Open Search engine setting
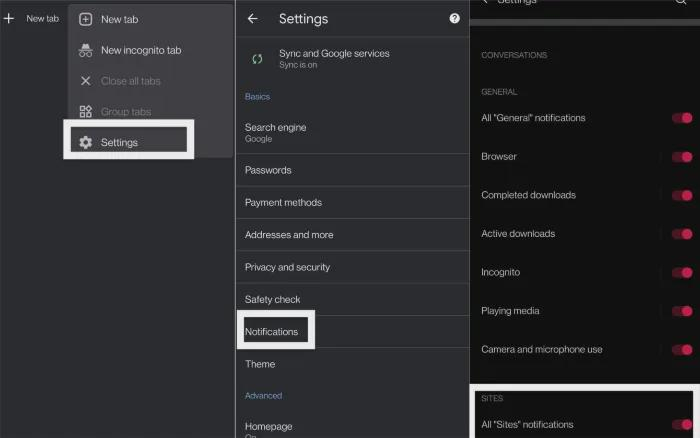Viewport: 700px width, 438px height. click(276, 132)
